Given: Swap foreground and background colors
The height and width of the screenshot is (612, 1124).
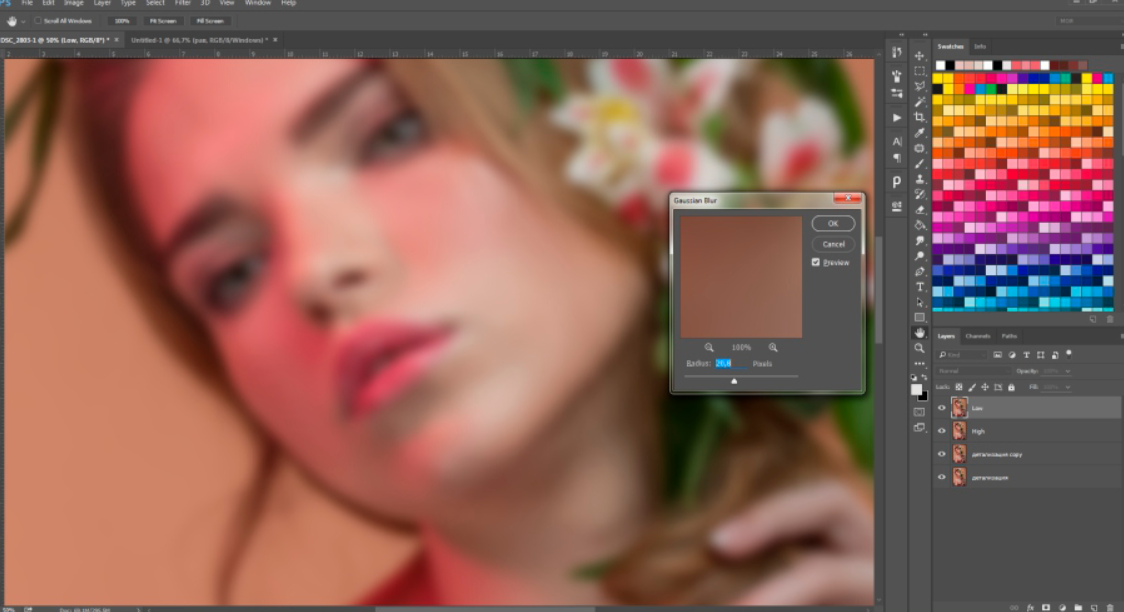Looking at the screenshot, I should [924, 378].
